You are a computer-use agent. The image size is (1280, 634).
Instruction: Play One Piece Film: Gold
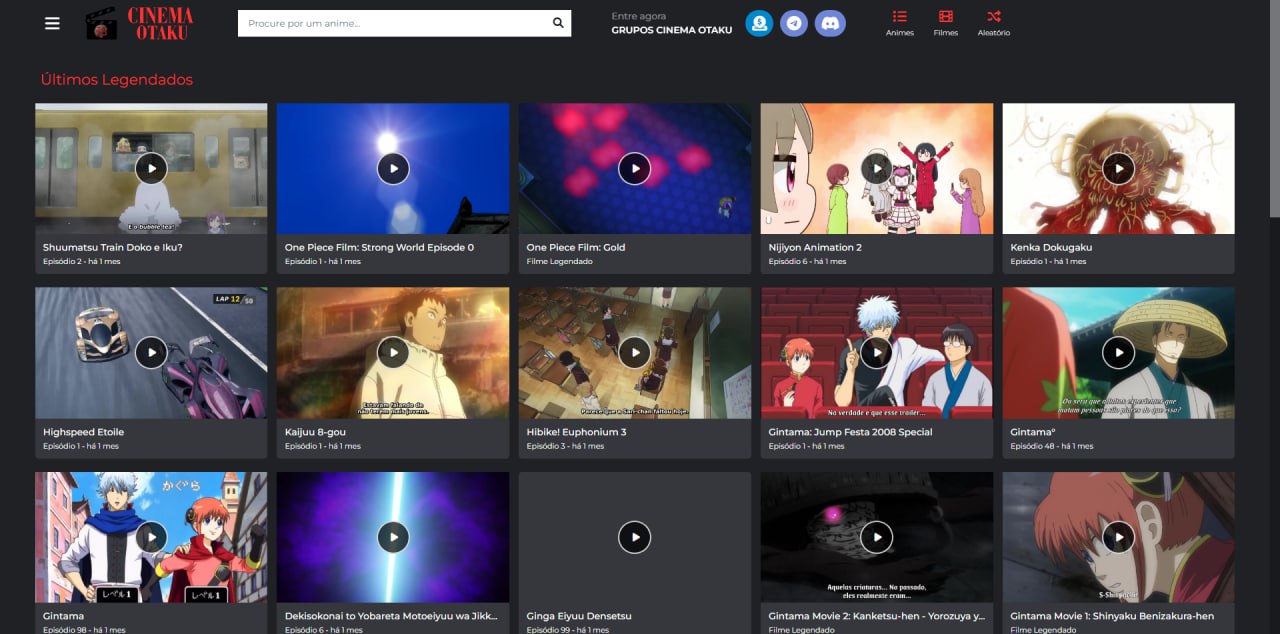(635, 168)
